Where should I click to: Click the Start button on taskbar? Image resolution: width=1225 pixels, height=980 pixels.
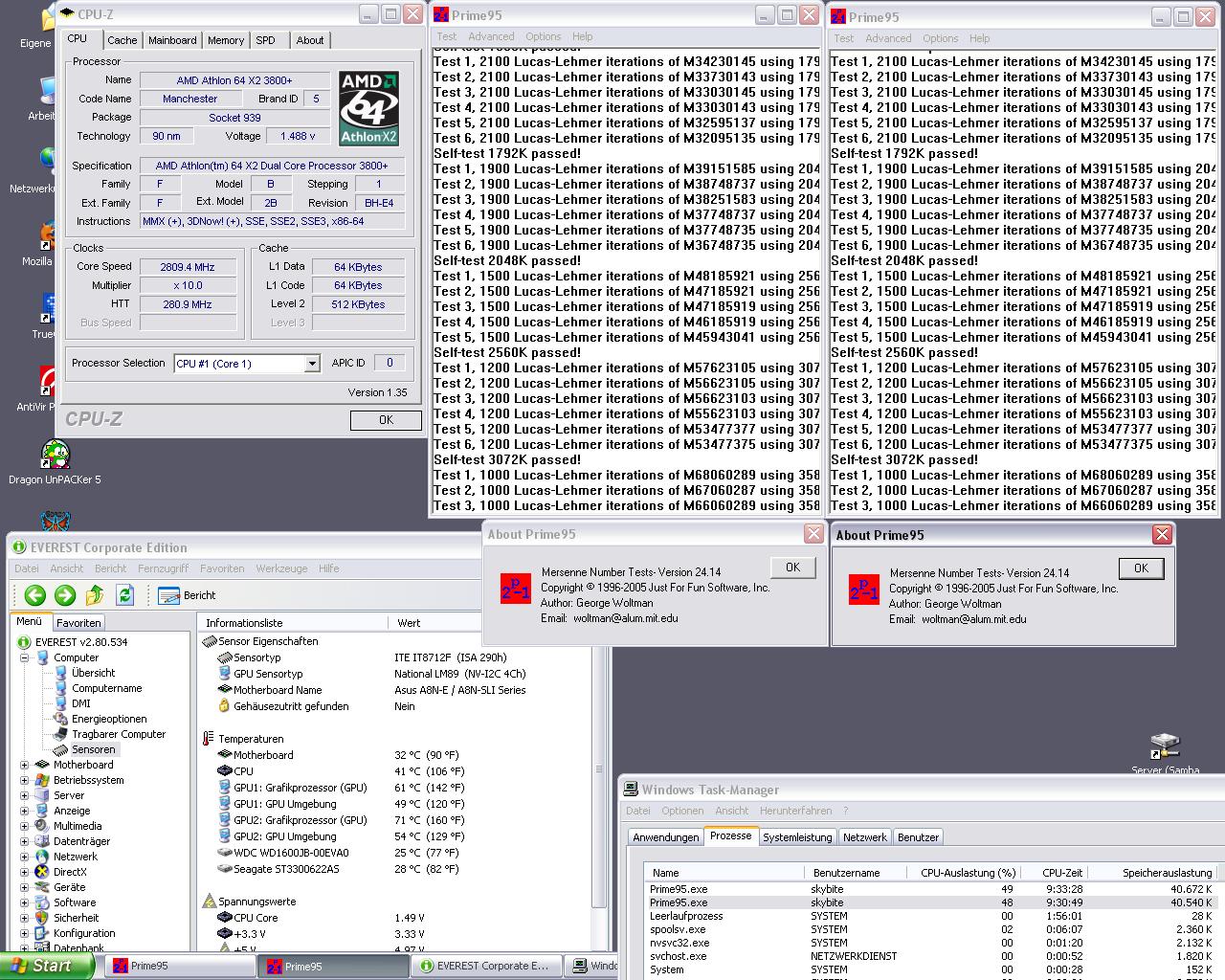(x=47, y=966)
